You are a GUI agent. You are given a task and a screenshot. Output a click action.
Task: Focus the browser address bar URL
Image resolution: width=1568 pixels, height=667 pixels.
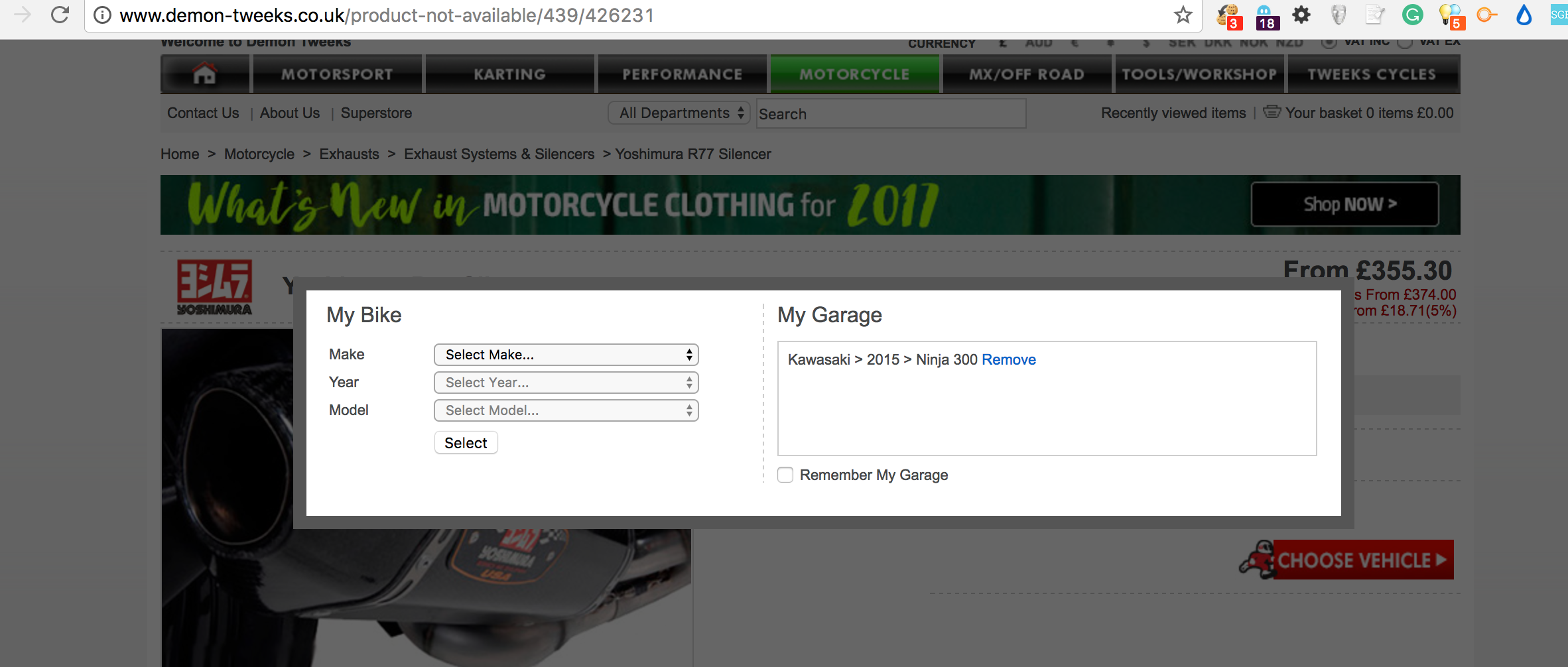click(x=387, y=15)
